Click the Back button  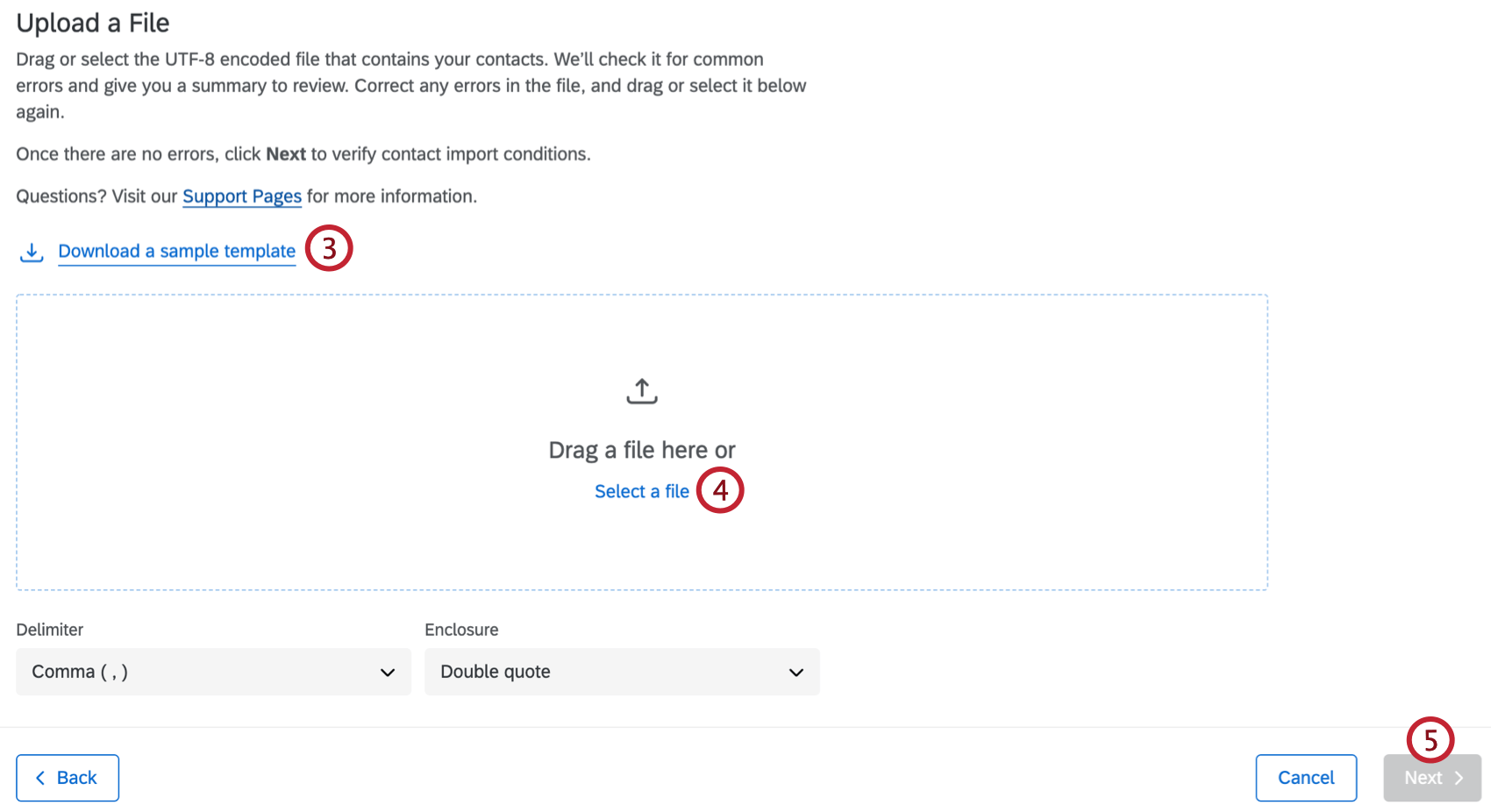68,778
